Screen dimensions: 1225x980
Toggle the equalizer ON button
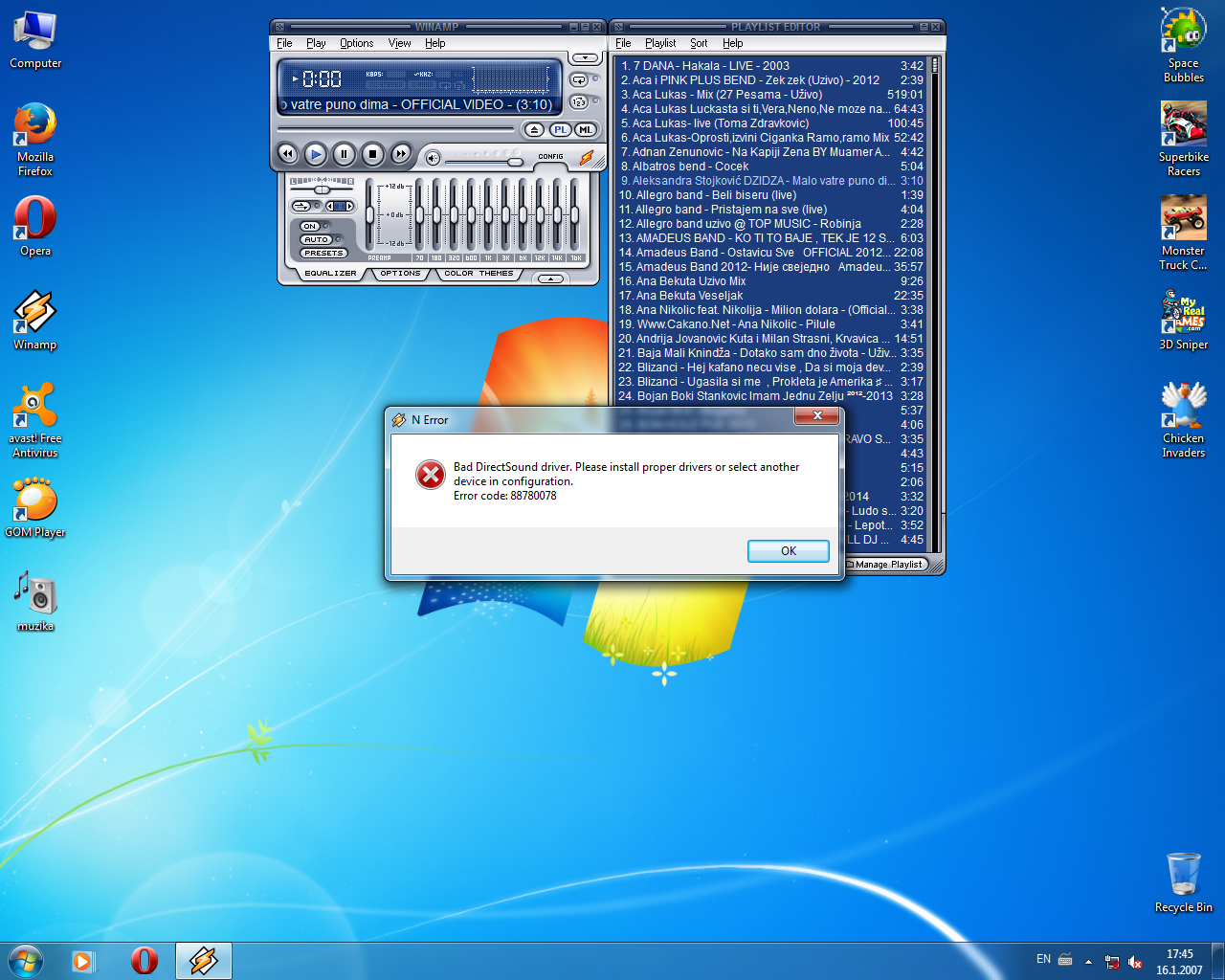tap(310, 227)
